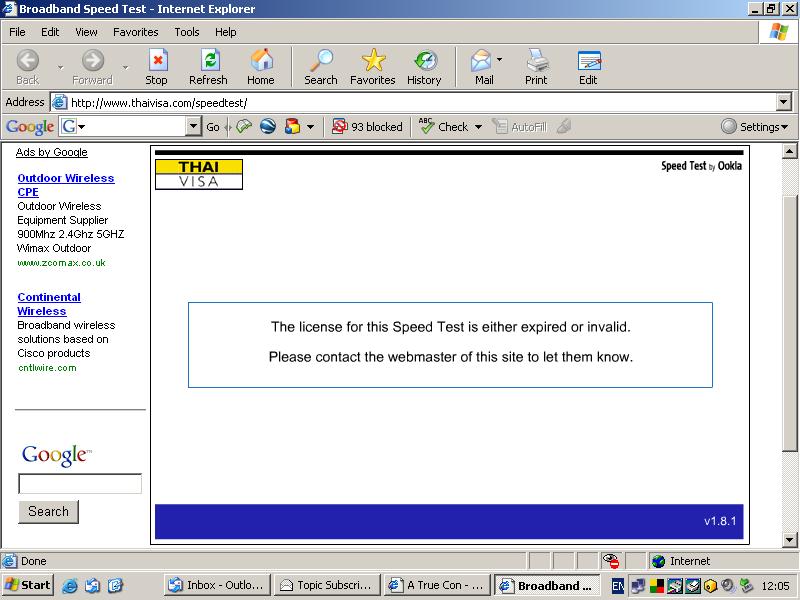Screen dimensions: 800x600
Task: Click the blocked privacy eye status icon
Action: point(610,561)
